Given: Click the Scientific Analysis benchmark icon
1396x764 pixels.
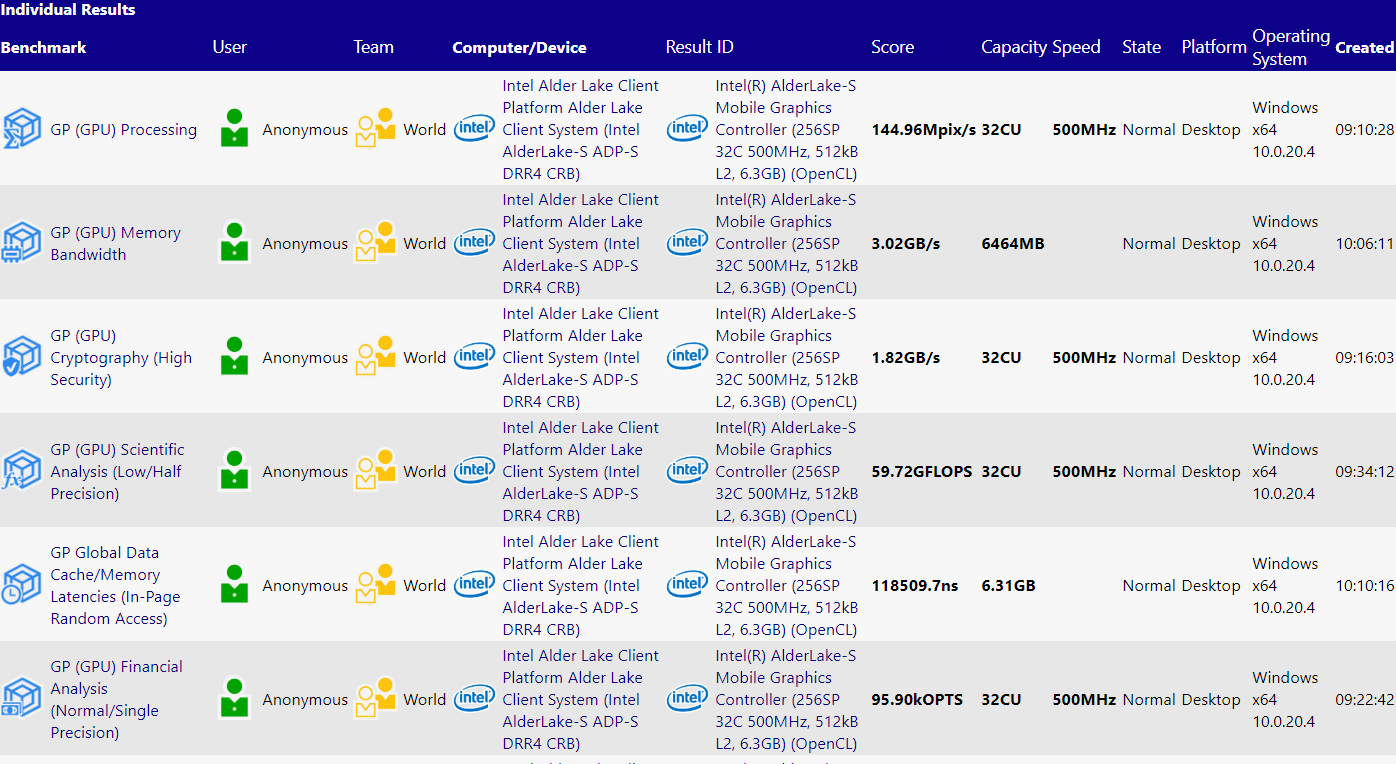Looking at the screenshot, I should point(22,471).
